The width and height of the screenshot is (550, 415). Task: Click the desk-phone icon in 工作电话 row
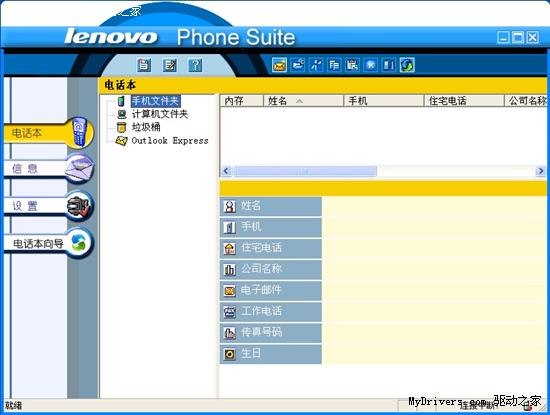[230, 312]
